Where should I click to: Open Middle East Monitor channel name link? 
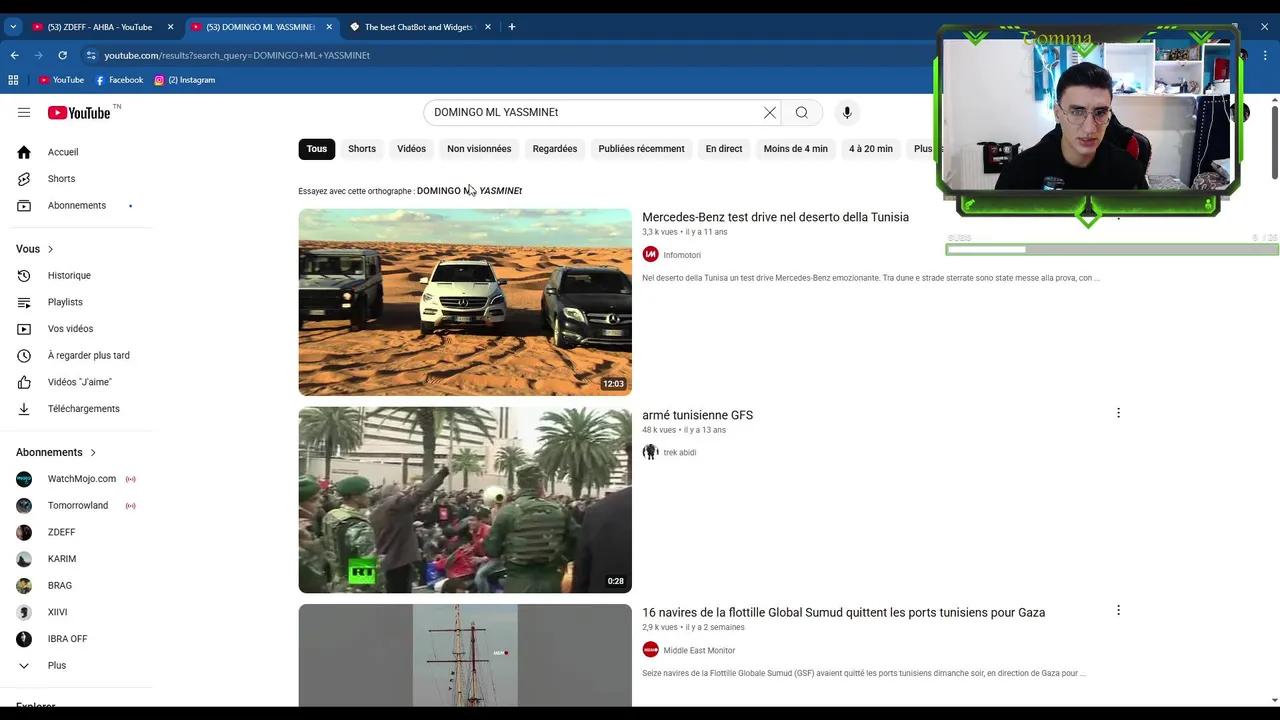(x=699, y=651)
